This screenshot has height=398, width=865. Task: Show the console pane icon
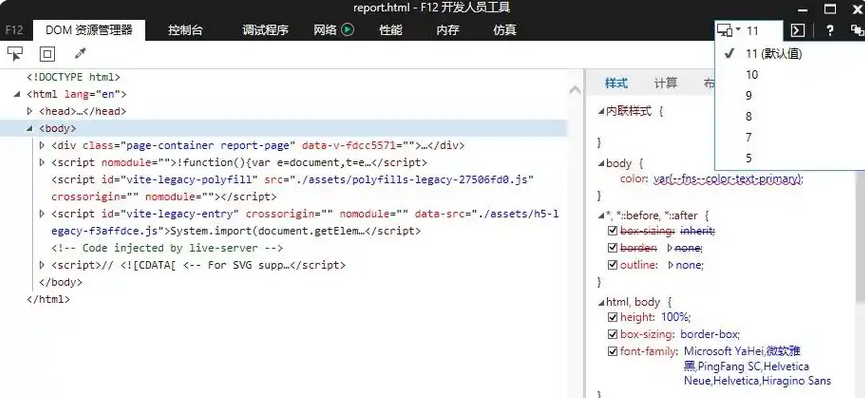point(797,30)
